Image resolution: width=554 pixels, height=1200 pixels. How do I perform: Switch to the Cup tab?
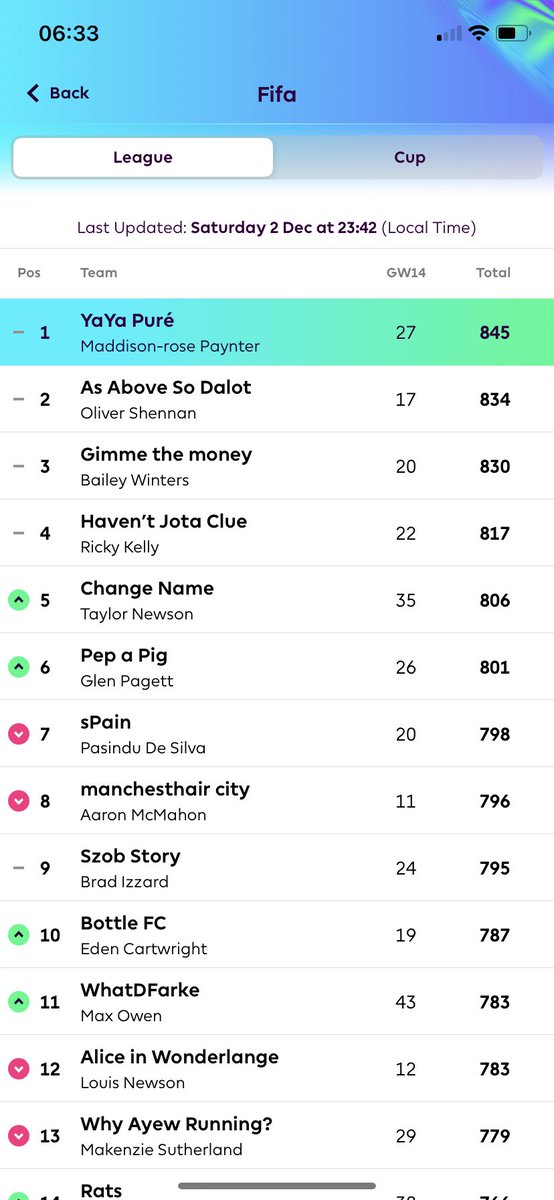409,157
